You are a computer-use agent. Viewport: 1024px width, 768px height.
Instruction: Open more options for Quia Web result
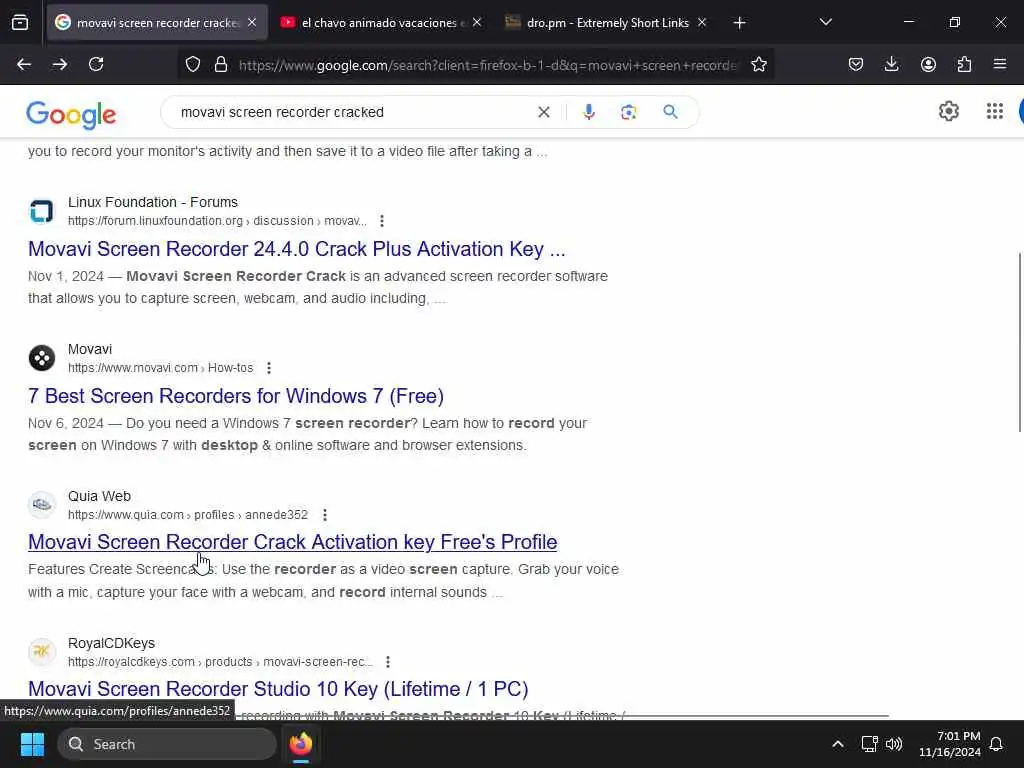point(325,515)
